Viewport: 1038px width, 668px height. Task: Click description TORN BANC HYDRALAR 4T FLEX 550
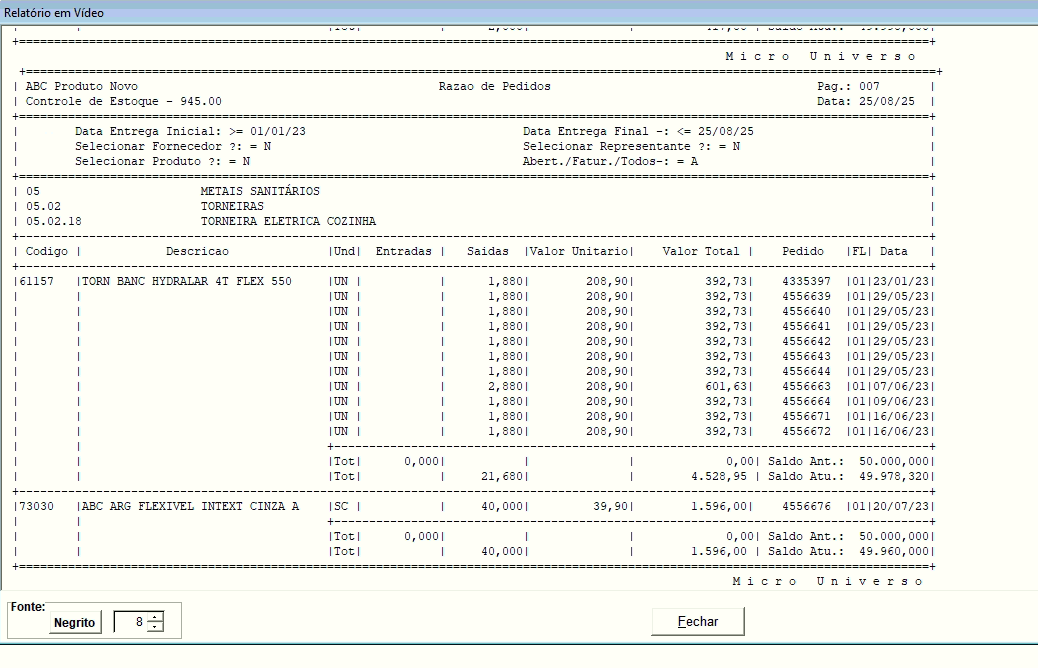pos(187,281)
